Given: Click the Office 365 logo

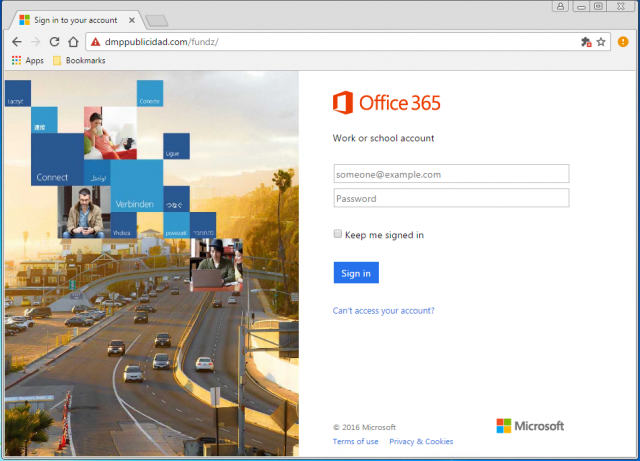Looking at the screenshot, I should pyautogui.click(x=387, y=102).
